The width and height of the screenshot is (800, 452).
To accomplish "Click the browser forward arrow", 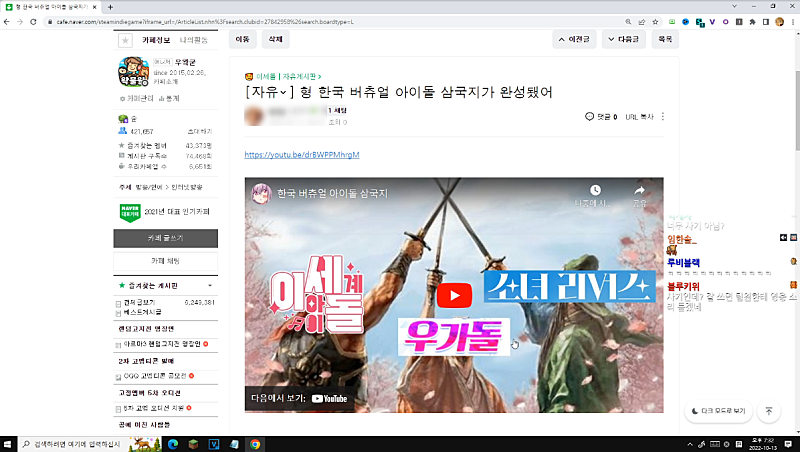I will tap(20, 22).
